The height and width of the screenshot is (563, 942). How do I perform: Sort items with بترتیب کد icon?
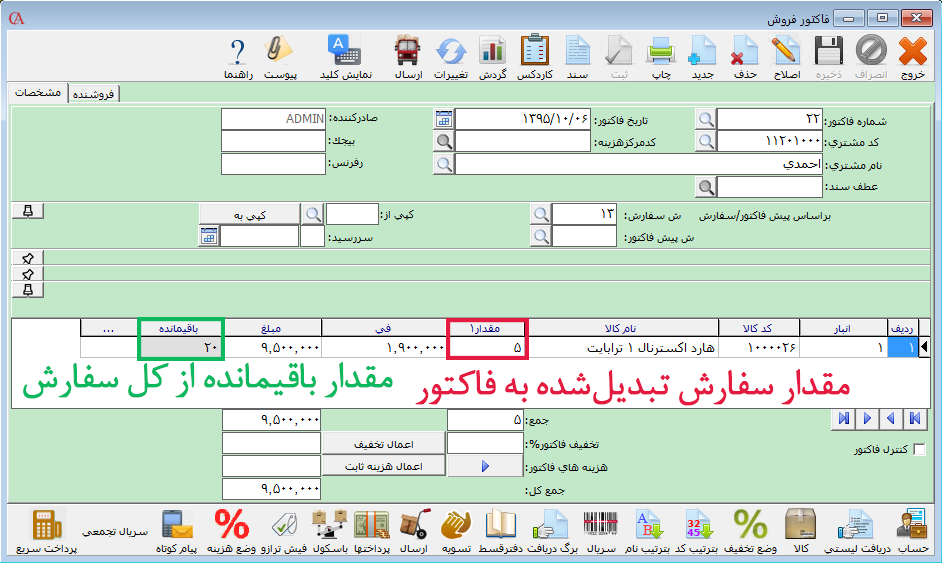coord(697,525)
